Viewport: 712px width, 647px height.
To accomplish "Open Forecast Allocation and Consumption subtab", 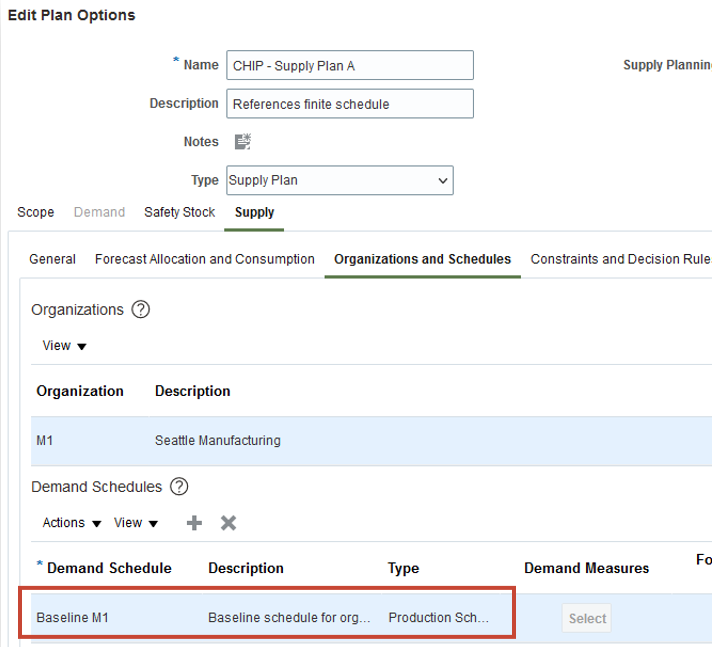I will tap(205, 259).
